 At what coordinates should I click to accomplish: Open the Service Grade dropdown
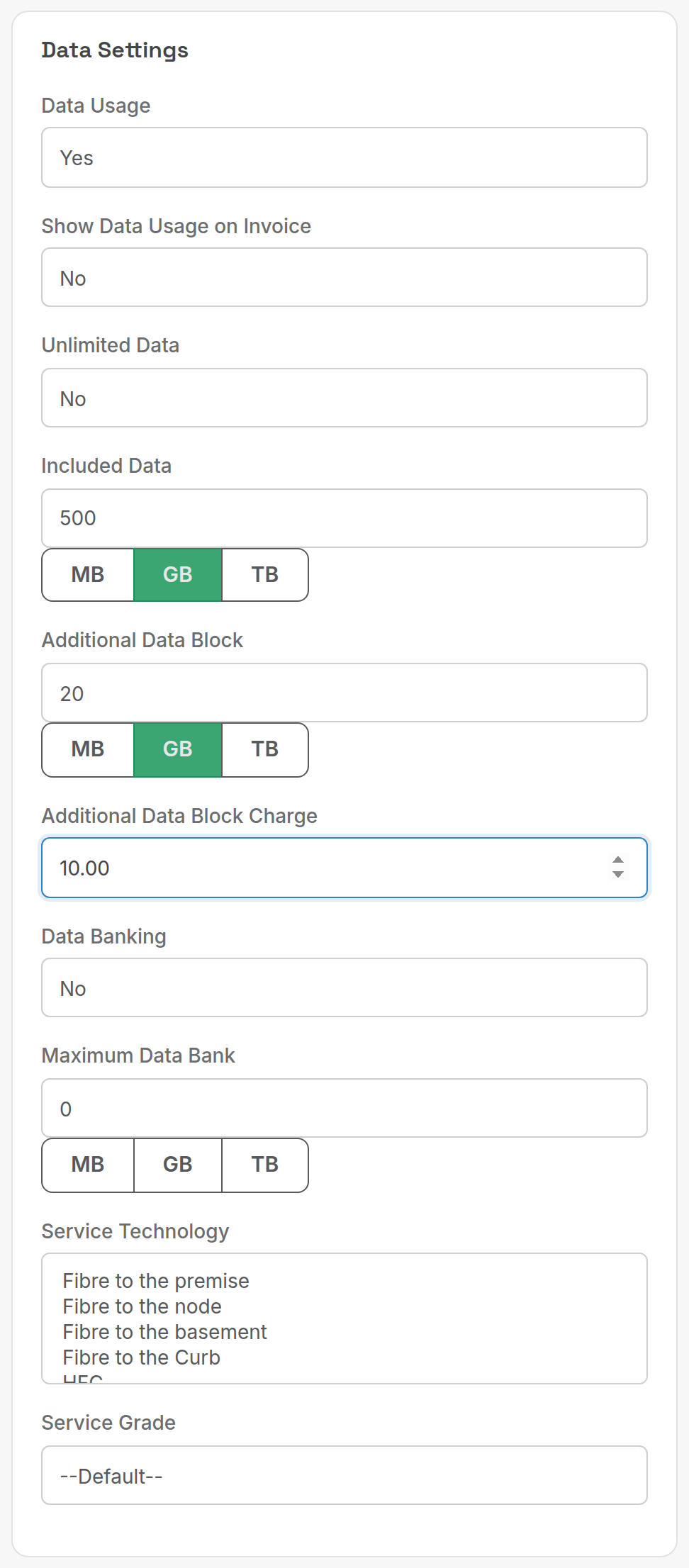[344, 1475]
